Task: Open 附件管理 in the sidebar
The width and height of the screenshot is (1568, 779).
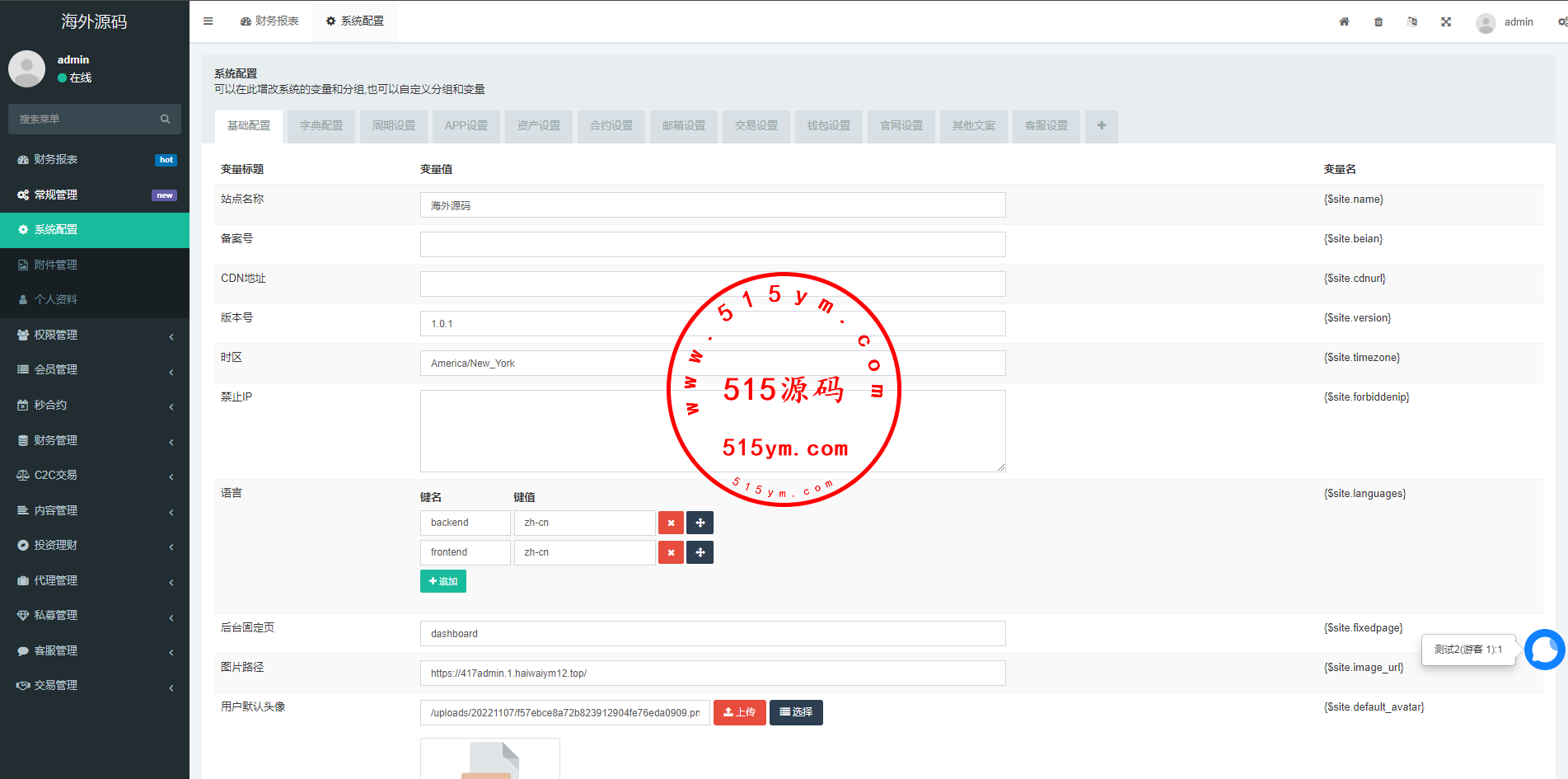Action: 56,265
